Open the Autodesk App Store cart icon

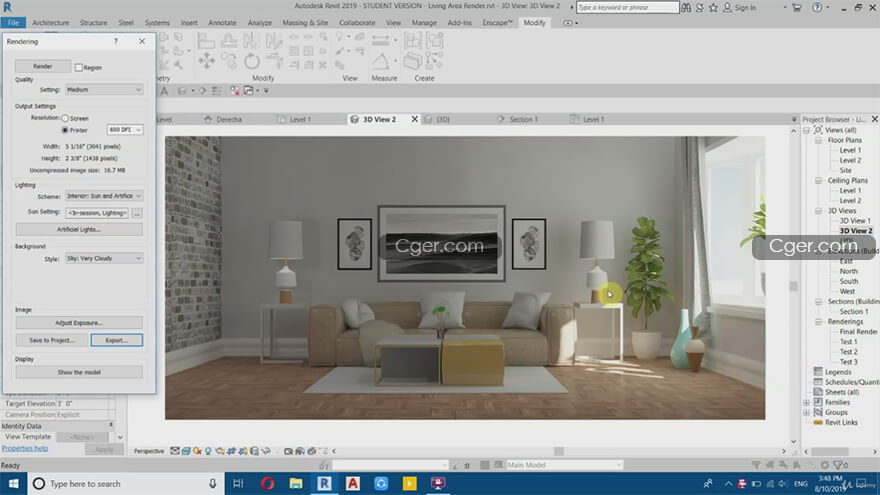click(796, 8)
